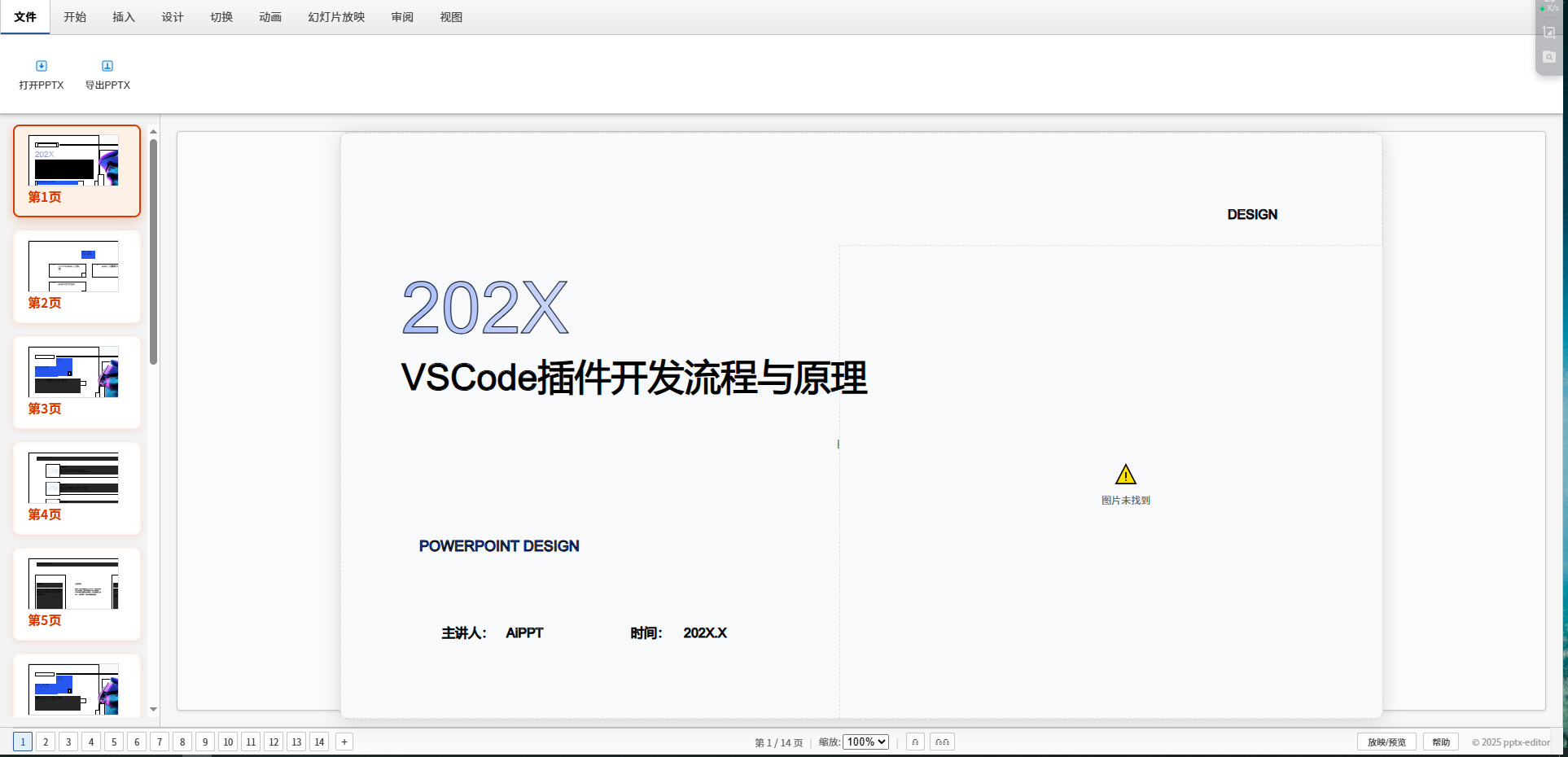Click the 放映/预览 button
This screenshot has width=1568, height=757.
[1386, 742]
